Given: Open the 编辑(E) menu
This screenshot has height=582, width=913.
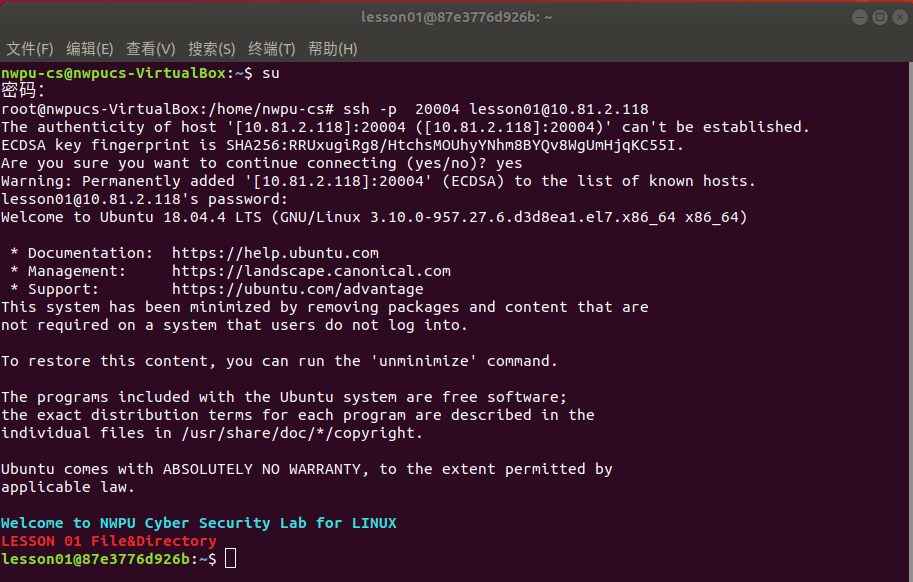Looking at the screenshot, I should [x=90, y=49].
